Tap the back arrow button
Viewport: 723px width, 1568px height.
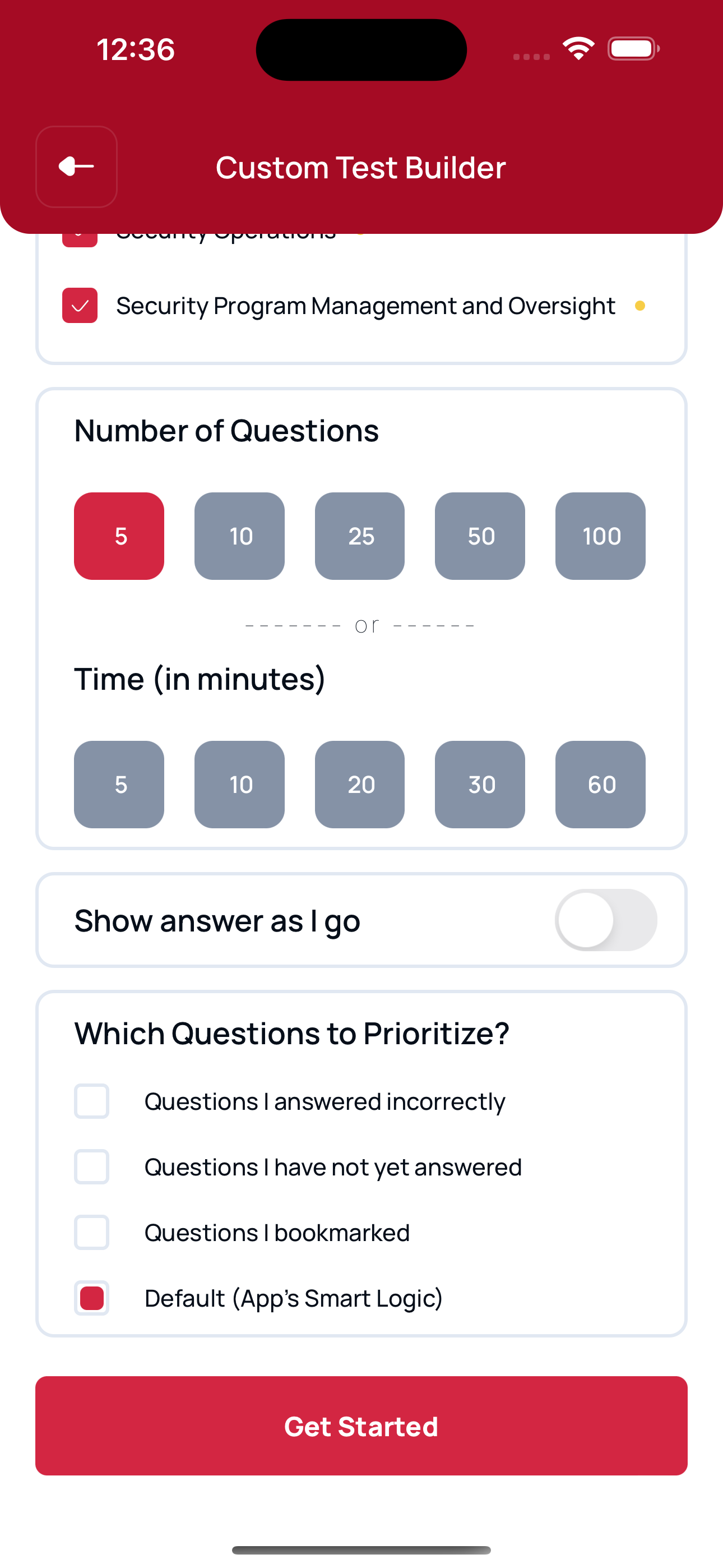tap(77, 167)
